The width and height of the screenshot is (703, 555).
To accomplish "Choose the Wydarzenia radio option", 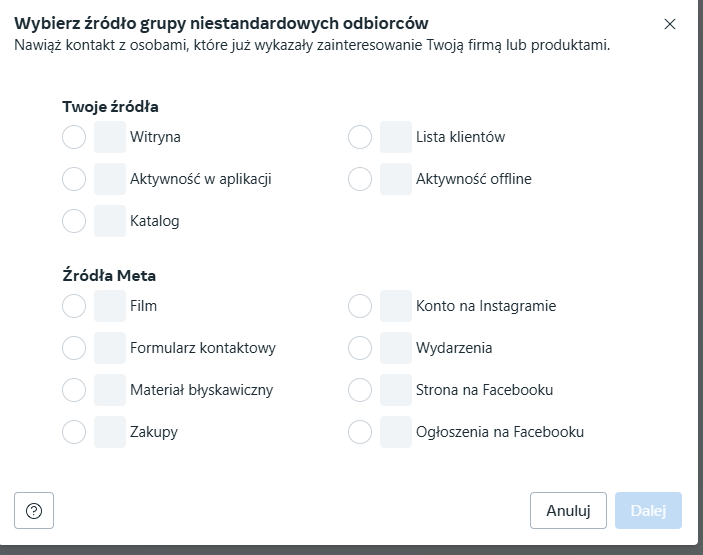I will point(360,348).
